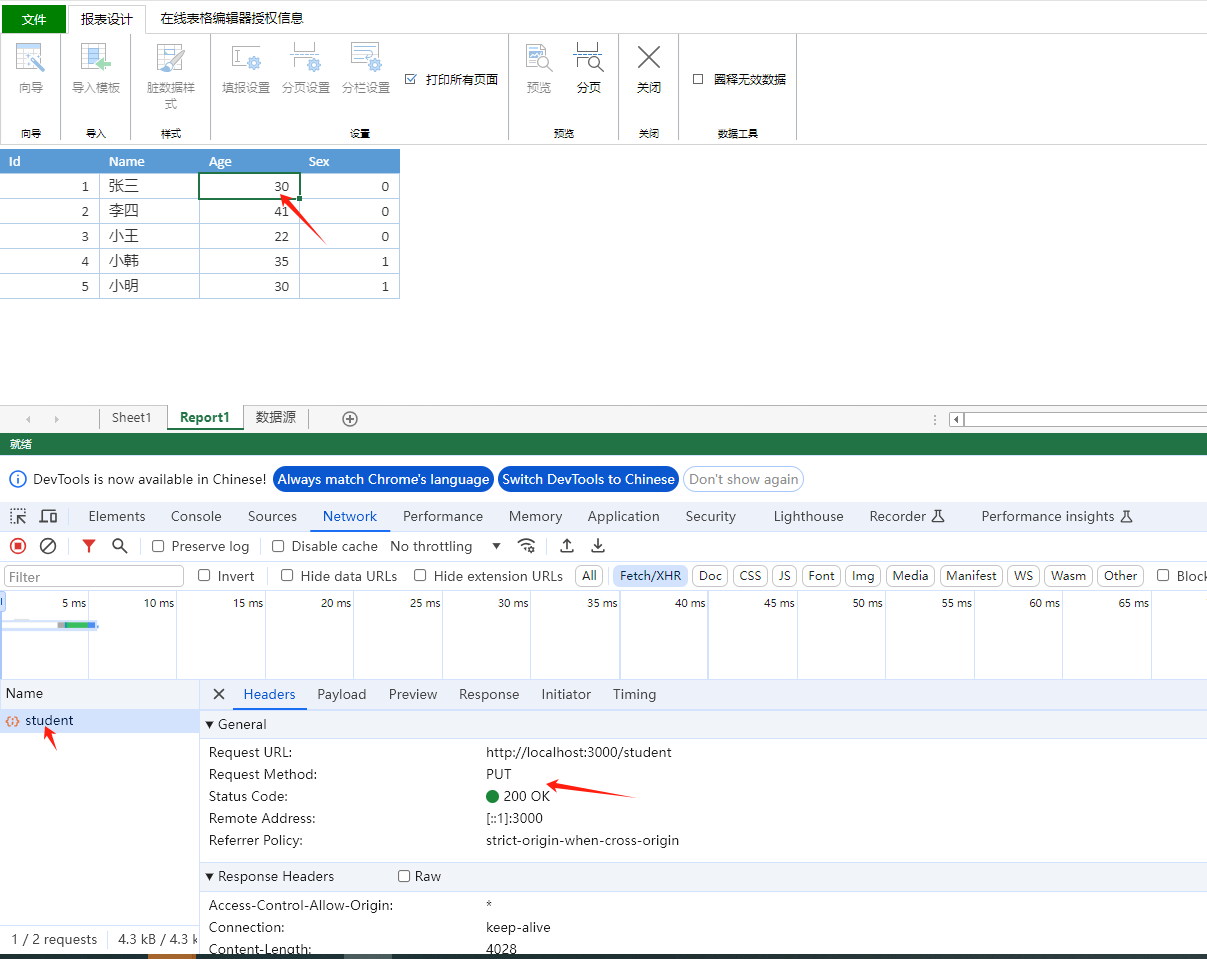The width and height of the screenshot is (1207, 959).
Task: Toggle 打印所有页面 checkbox
Action: (411, 79)
